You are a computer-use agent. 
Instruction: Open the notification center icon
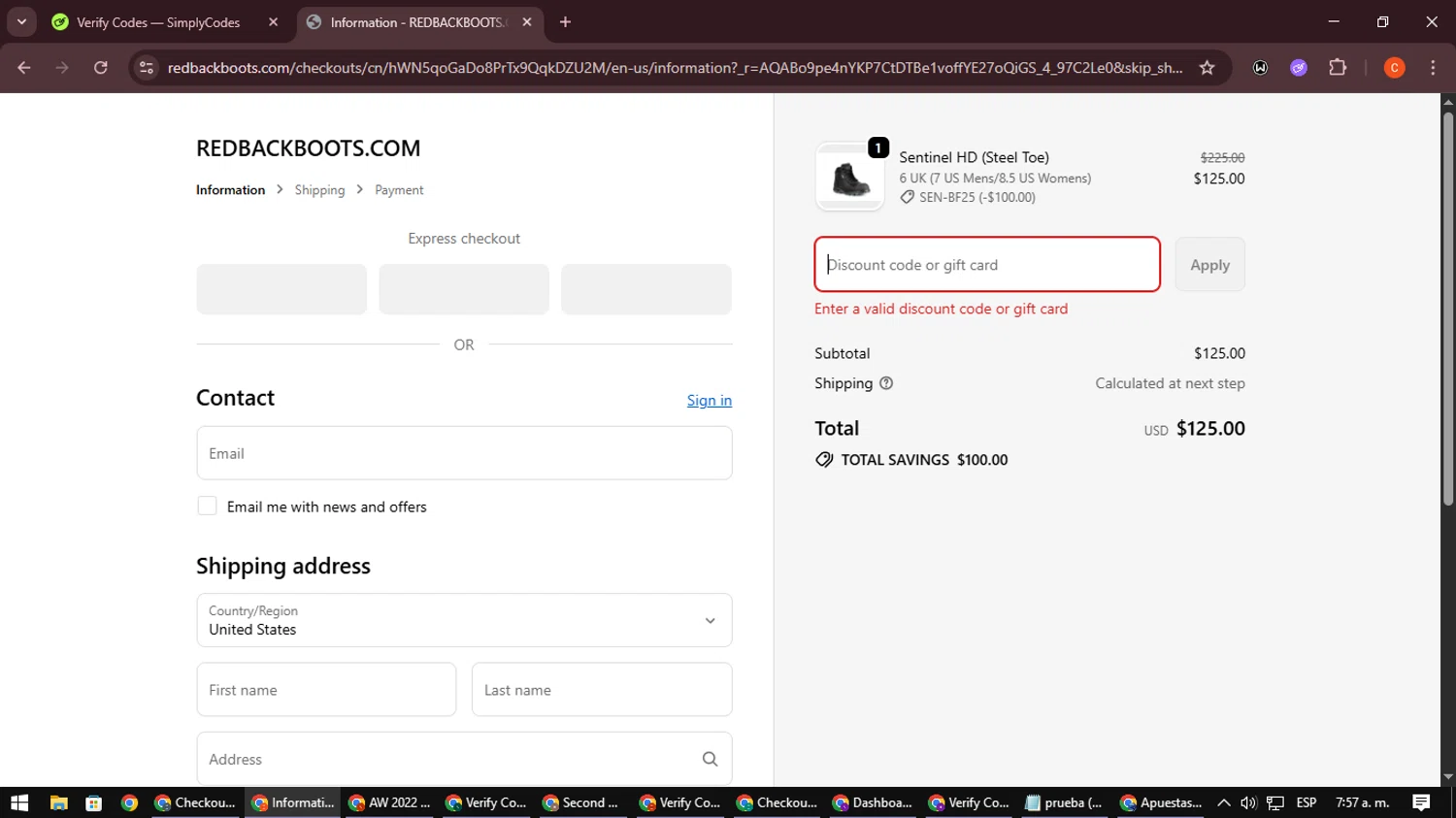coord(1421,802)
